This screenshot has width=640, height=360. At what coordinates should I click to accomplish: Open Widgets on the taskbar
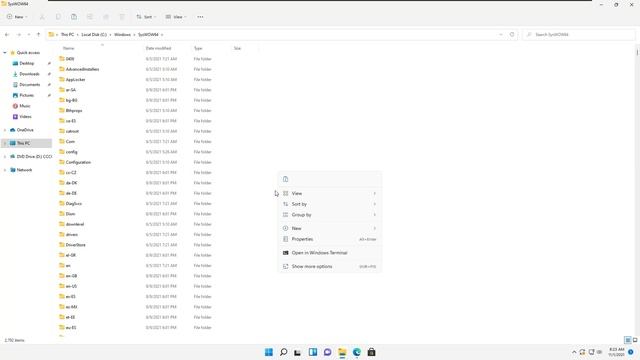click(x=313, y=352)
